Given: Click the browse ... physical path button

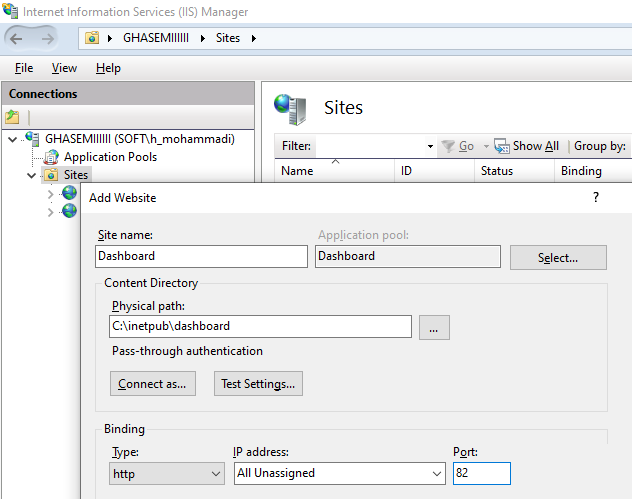Looking at the screenshot, I should 434,327.
